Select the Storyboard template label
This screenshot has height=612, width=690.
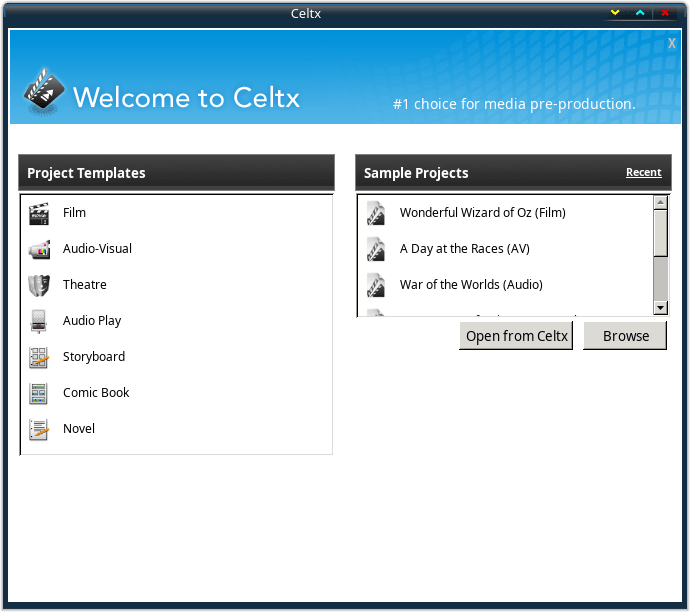coord(94,357)
